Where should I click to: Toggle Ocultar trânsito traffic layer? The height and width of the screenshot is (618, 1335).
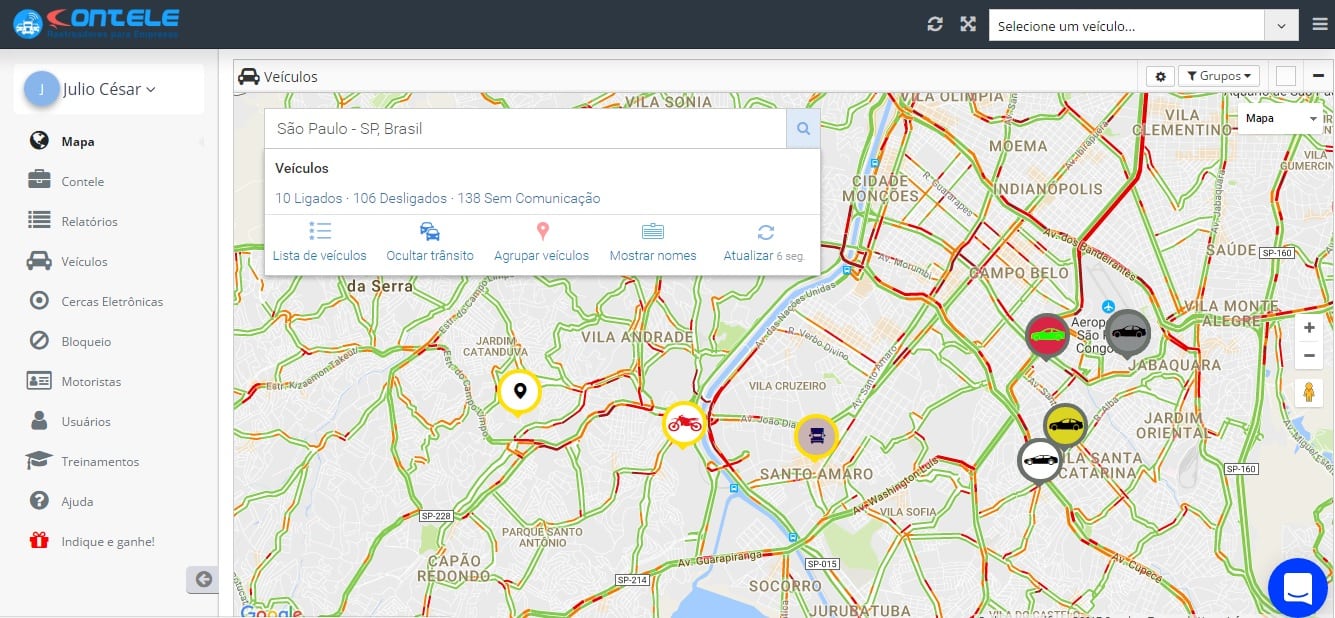430,242
